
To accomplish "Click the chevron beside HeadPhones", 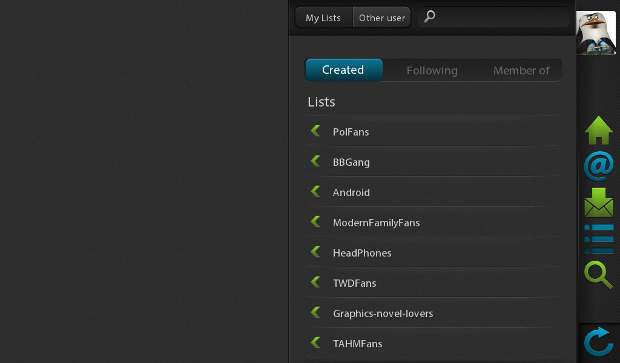I will (x=315, y=251).
